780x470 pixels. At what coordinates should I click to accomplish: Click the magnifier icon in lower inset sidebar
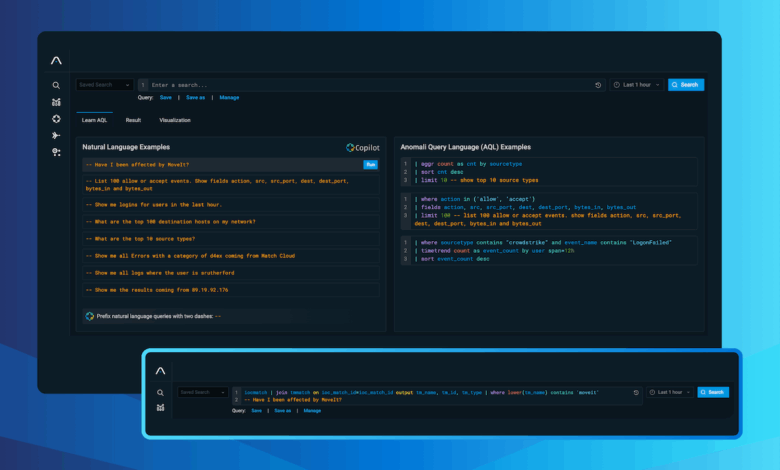click(x=160, y=392)
